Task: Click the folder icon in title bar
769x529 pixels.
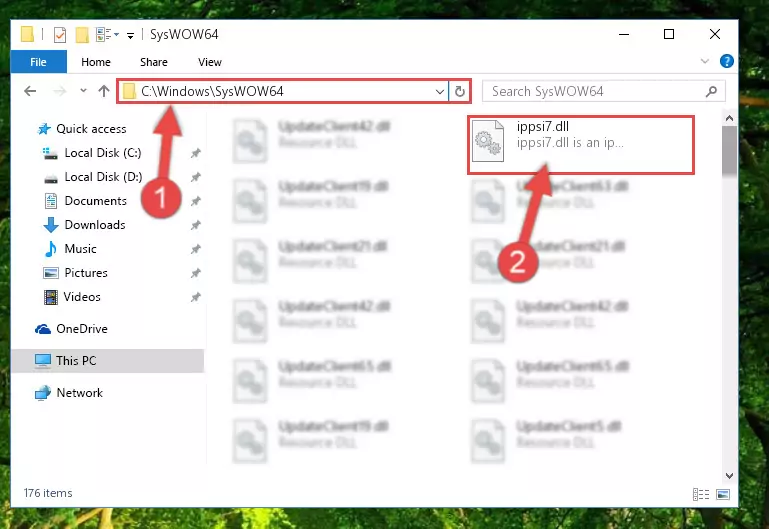Action: tap(27, 34)
